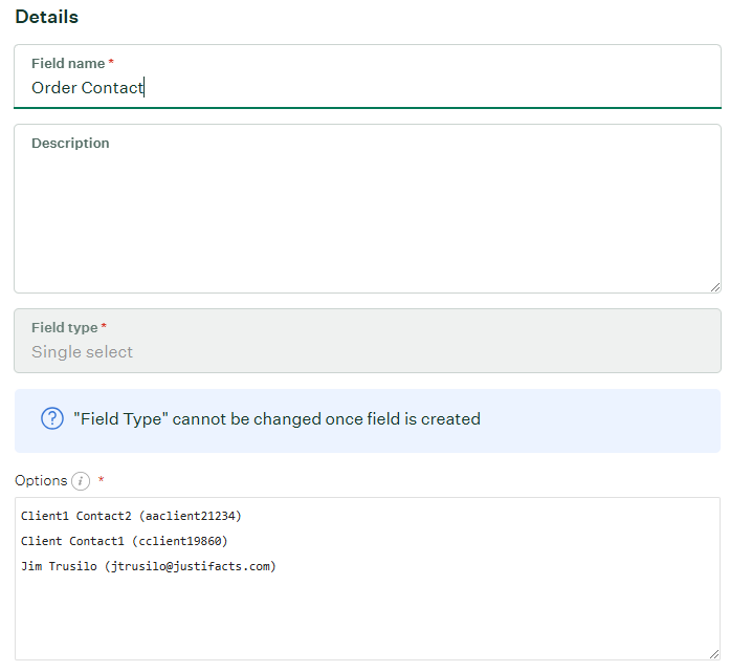The image size is (730, 672).
Task: Click the Field type label
Action: click(x=65, y=328)
